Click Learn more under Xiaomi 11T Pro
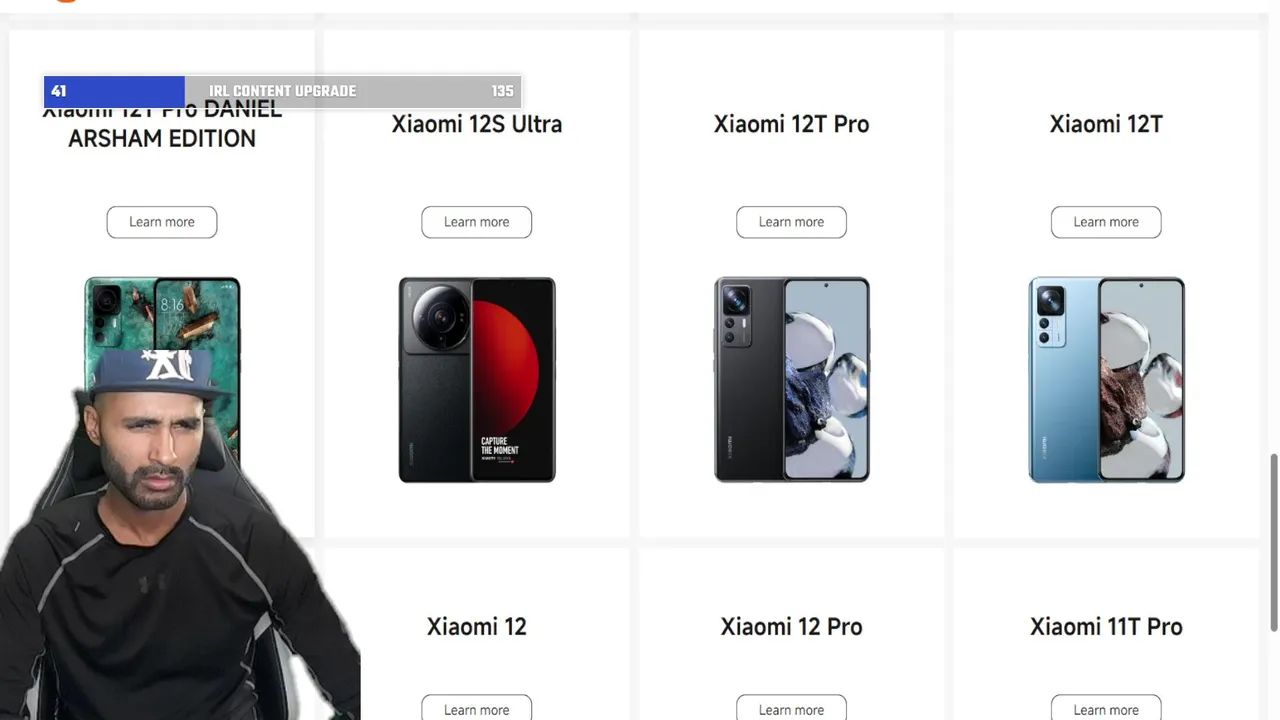This screenshot has height=720, width=1280. tap(1106, 708)
